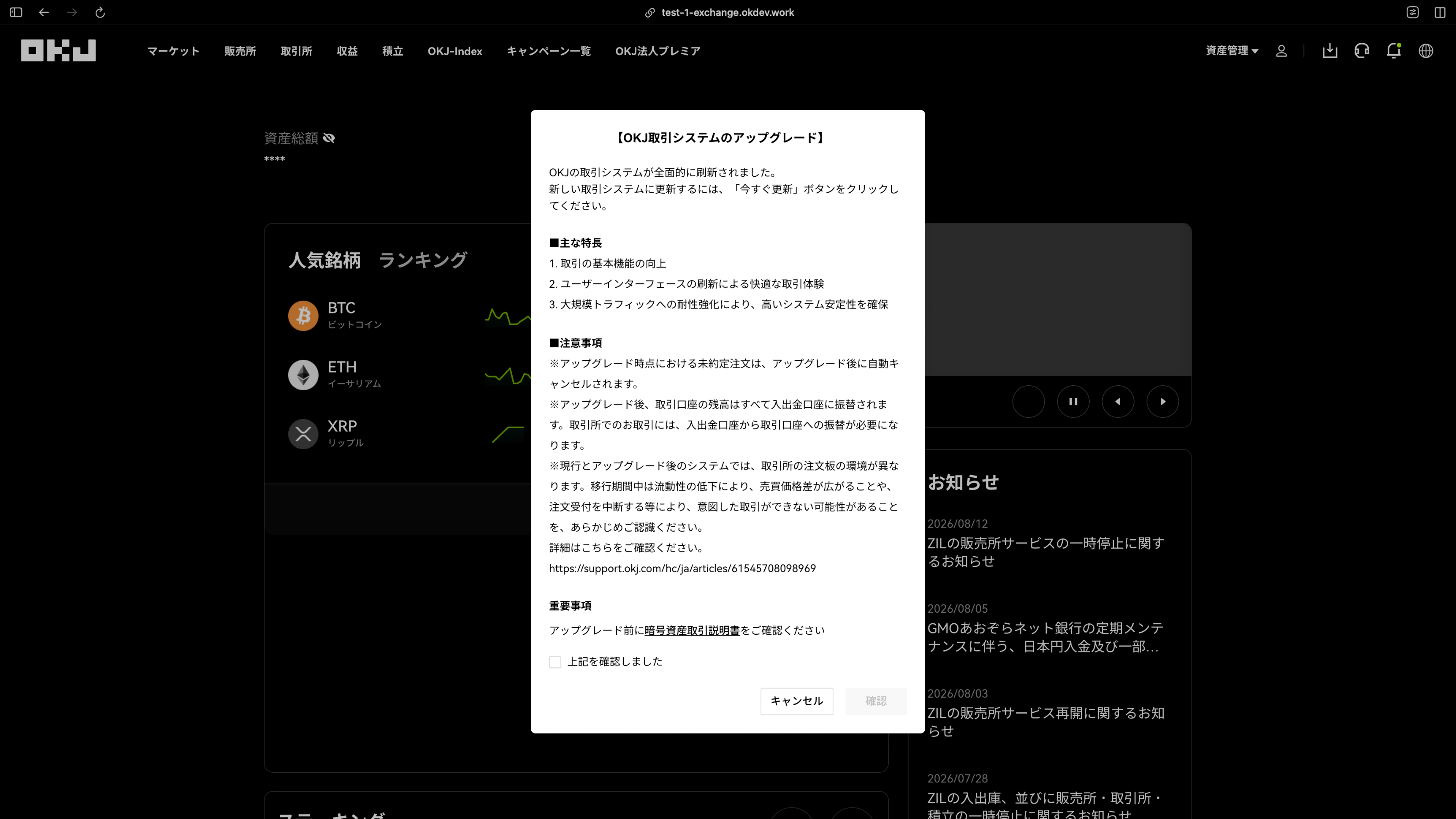Click the XRP price sparkline chart

coord(507,434)
